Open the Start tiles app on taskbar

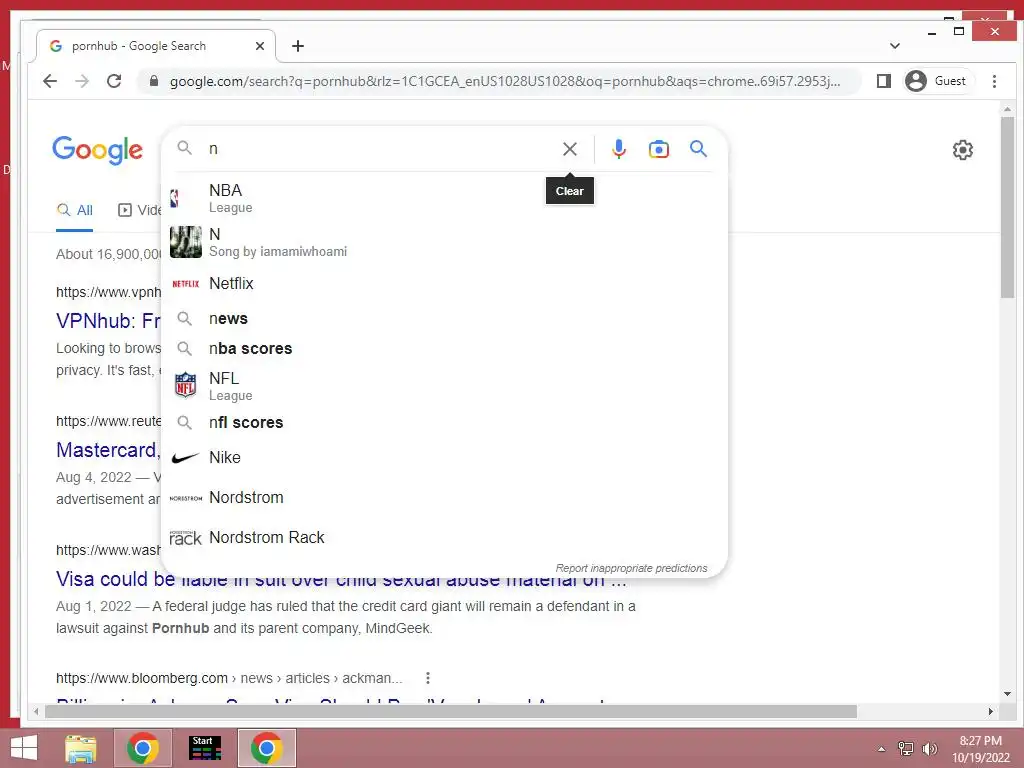pyautogui.click(x=204, y=748)
